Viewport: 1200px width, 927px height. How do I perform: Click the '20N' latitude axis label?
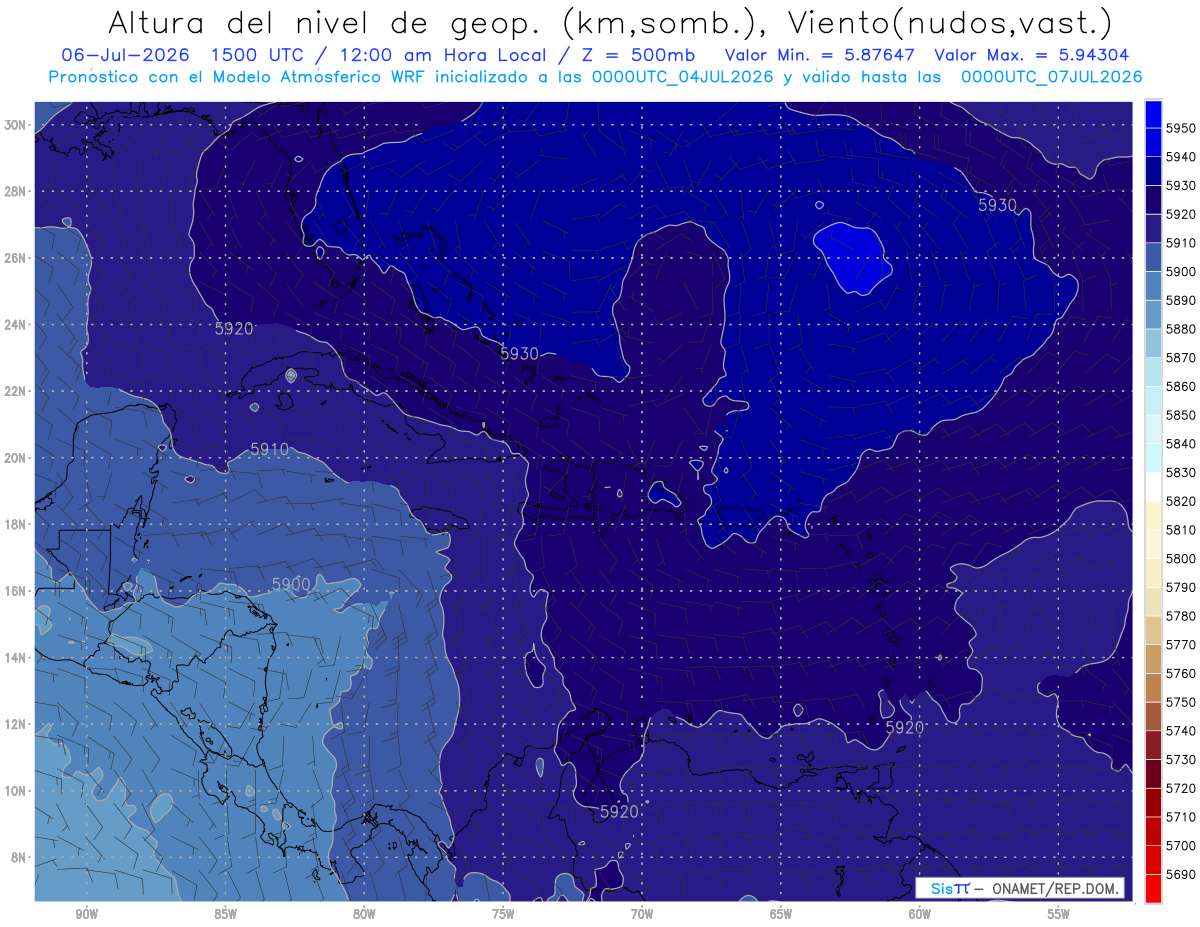[x=16, y=458]
